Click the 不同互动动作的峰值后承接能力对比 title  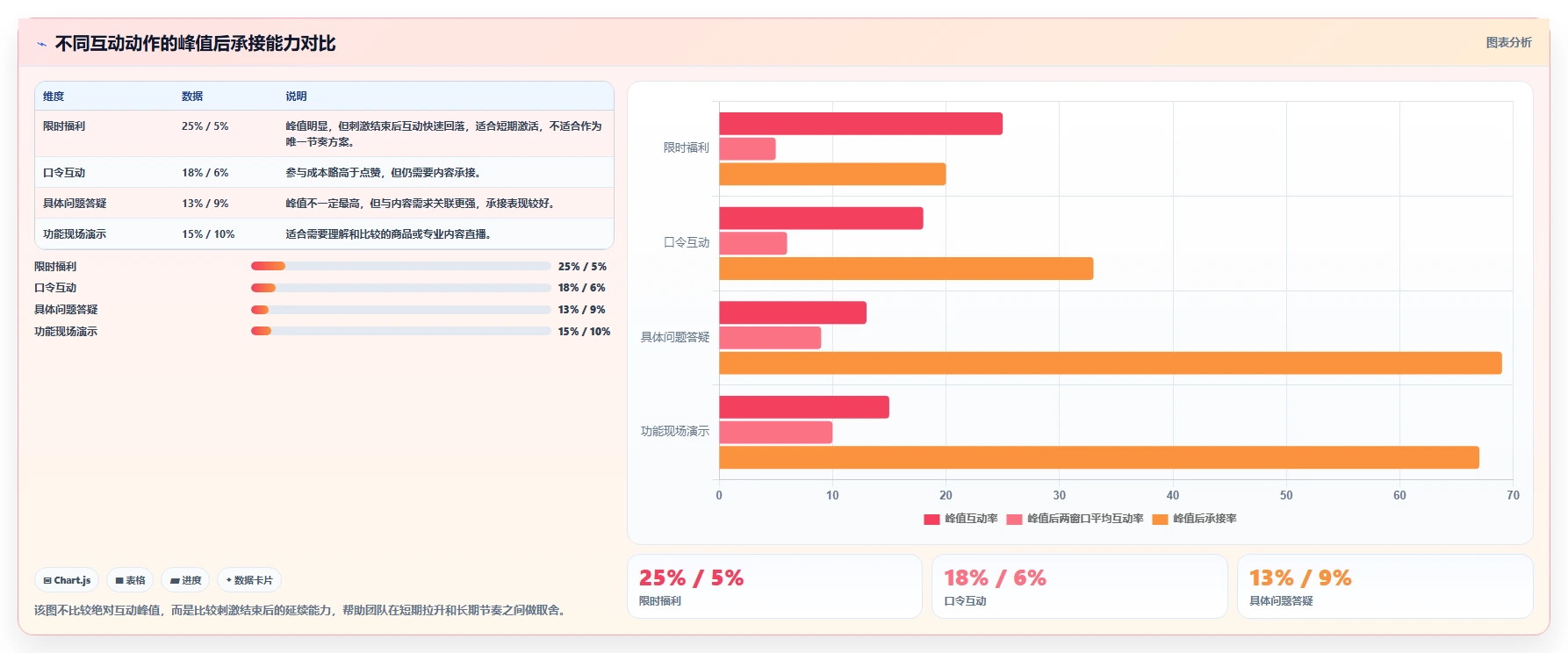(195, 44)
